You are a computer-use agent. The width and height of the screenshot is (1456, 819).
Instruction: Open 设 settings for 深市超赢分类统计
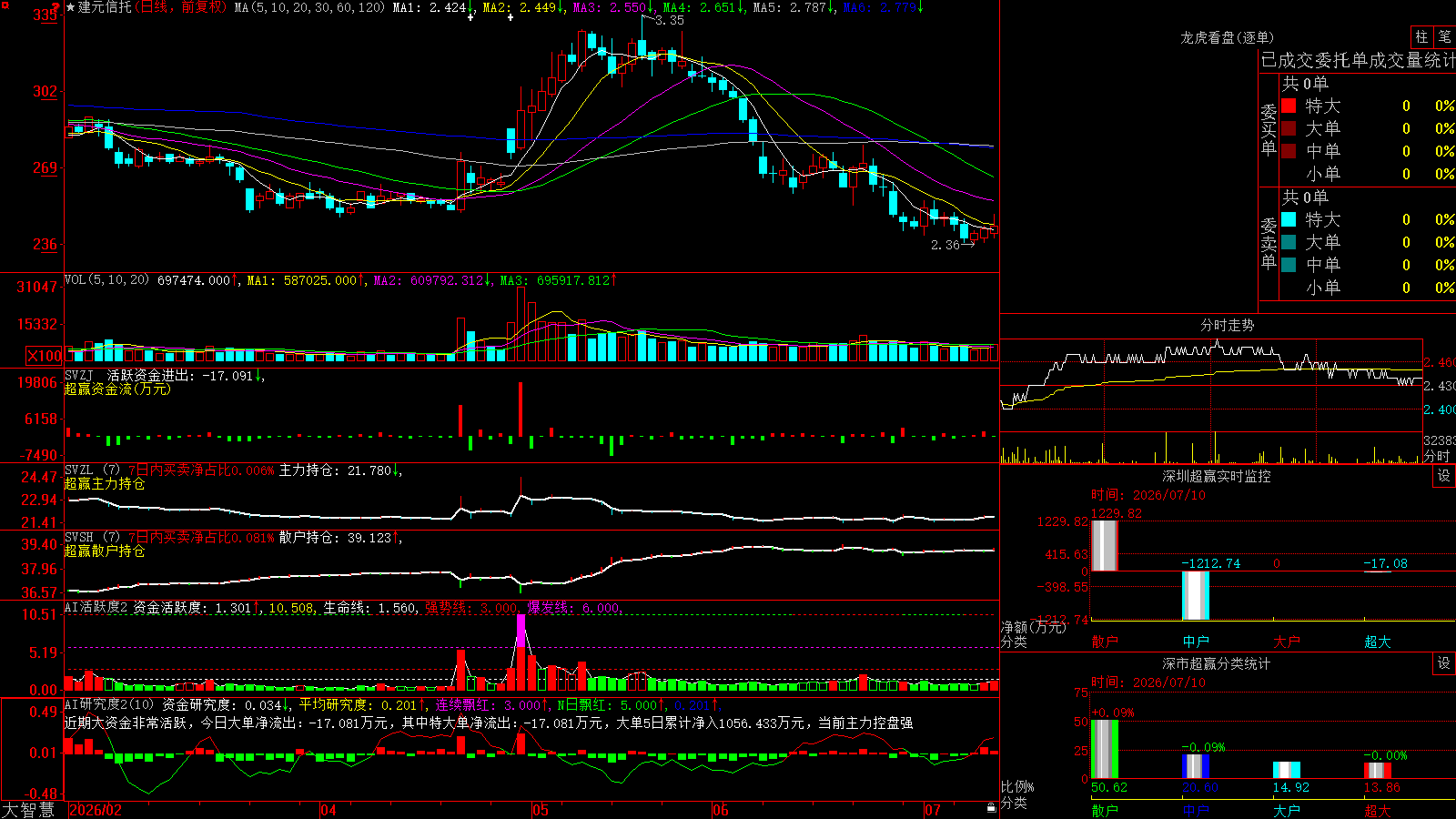pos(1444,663)
